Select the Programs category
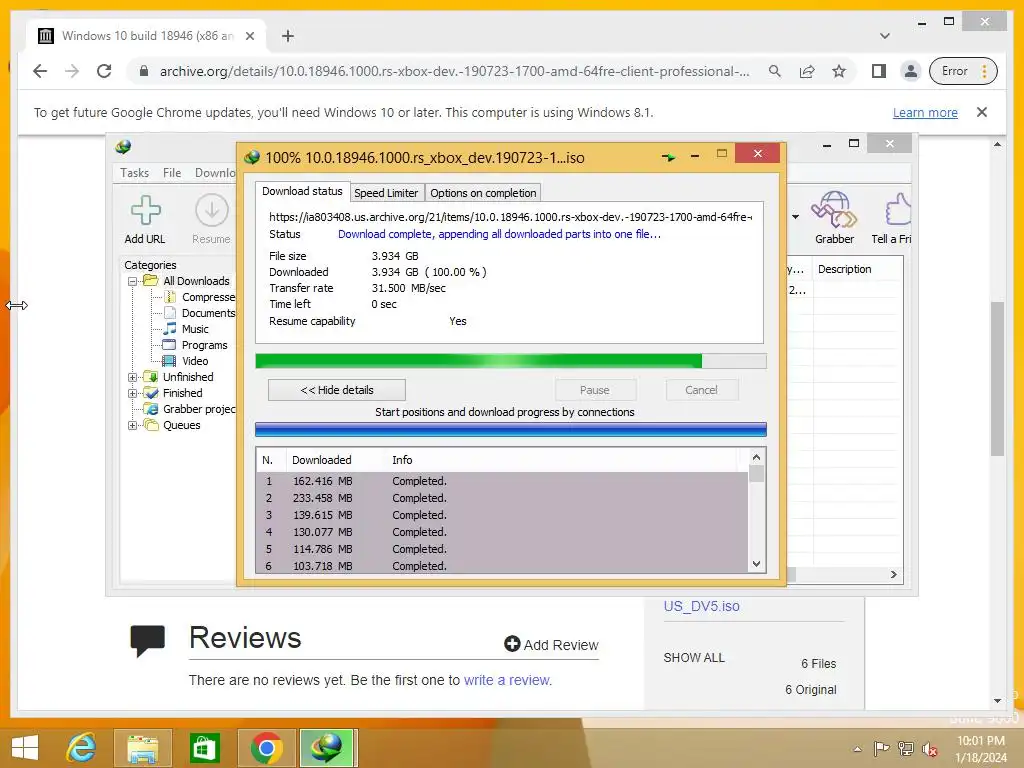Image resolution: width=1024 pixels, height=768 pixels. 204,345
